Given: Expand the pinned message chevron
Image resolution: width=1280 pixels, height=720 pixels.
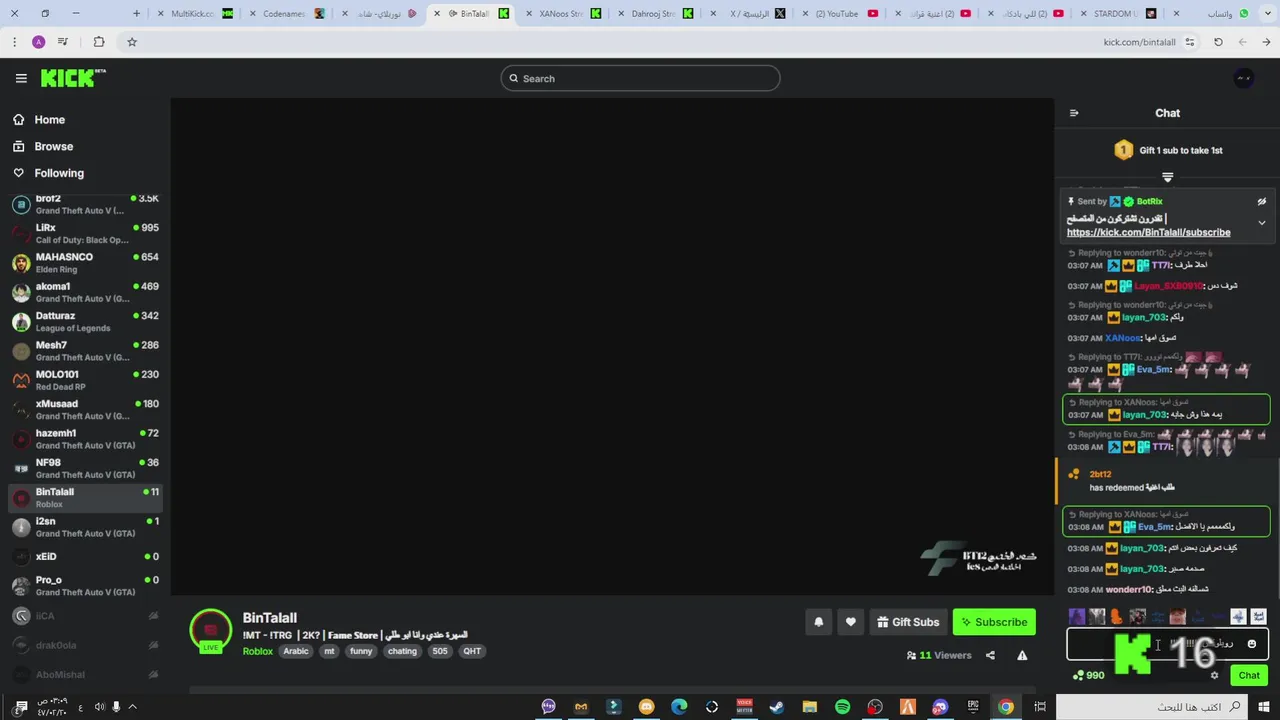Looking at the screenshot, I should 1262,223.
